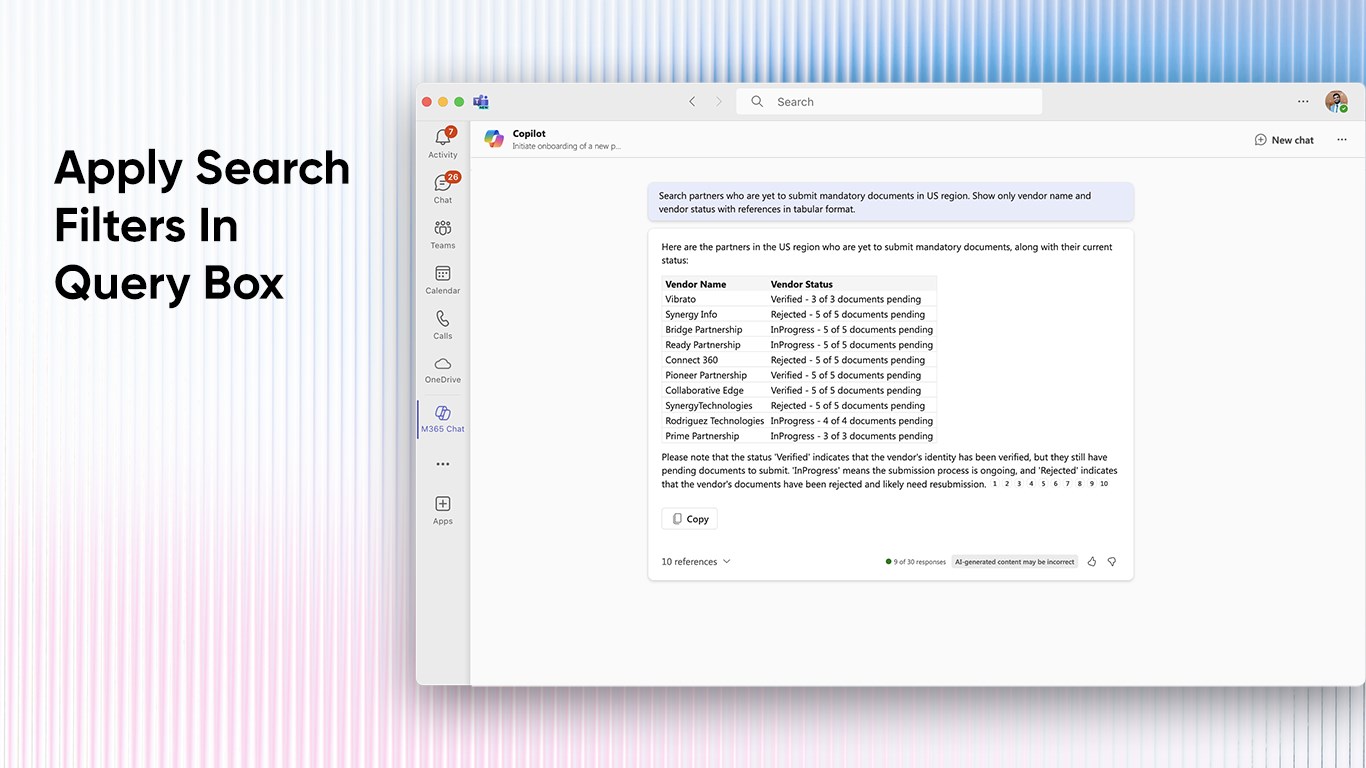Go to Teams in sidebar
Viewport: 1366px width, 768px height.
tap(443, 234)
